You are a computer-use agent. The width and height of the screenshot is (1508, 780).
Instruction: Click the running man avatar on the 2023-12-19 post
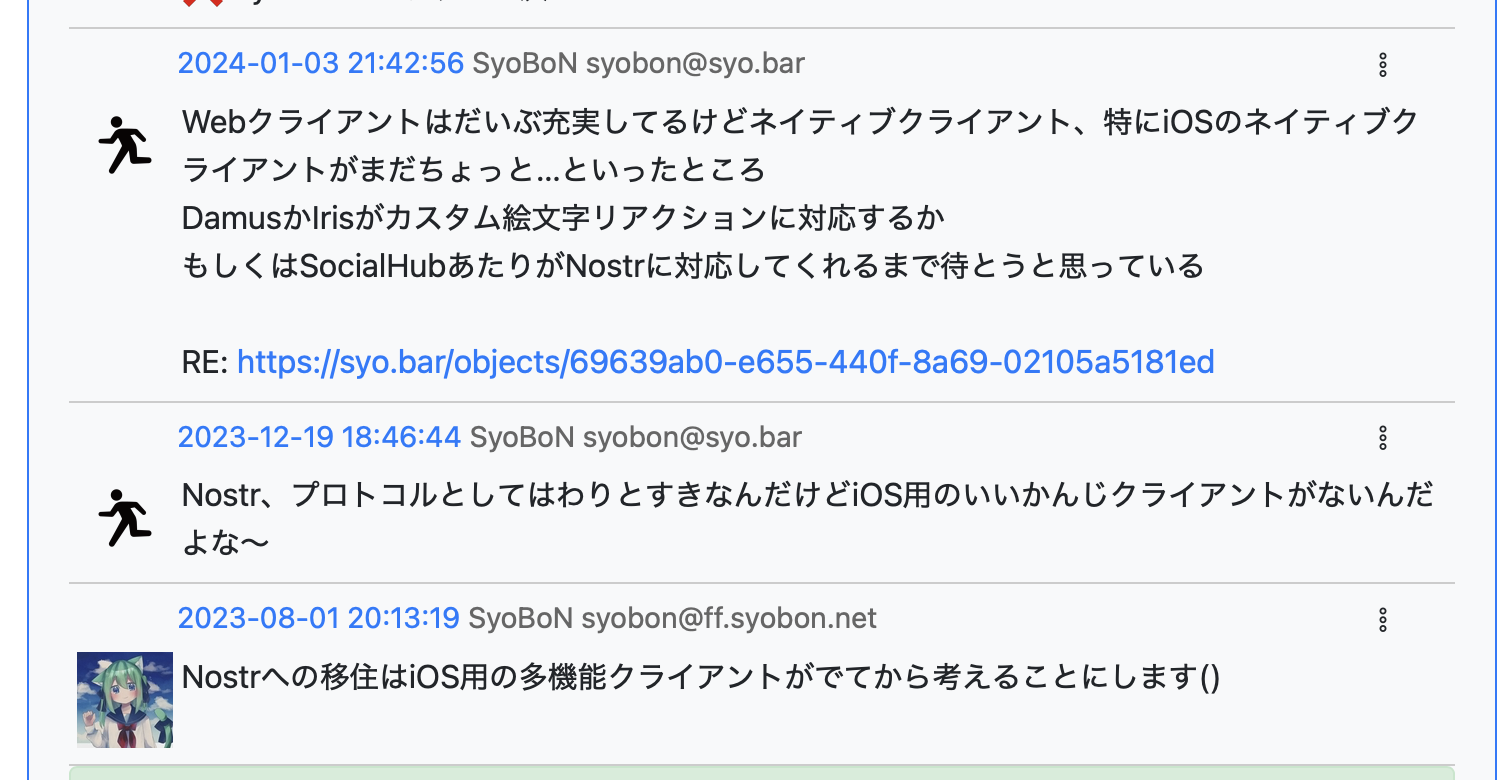tap(125, 518)
